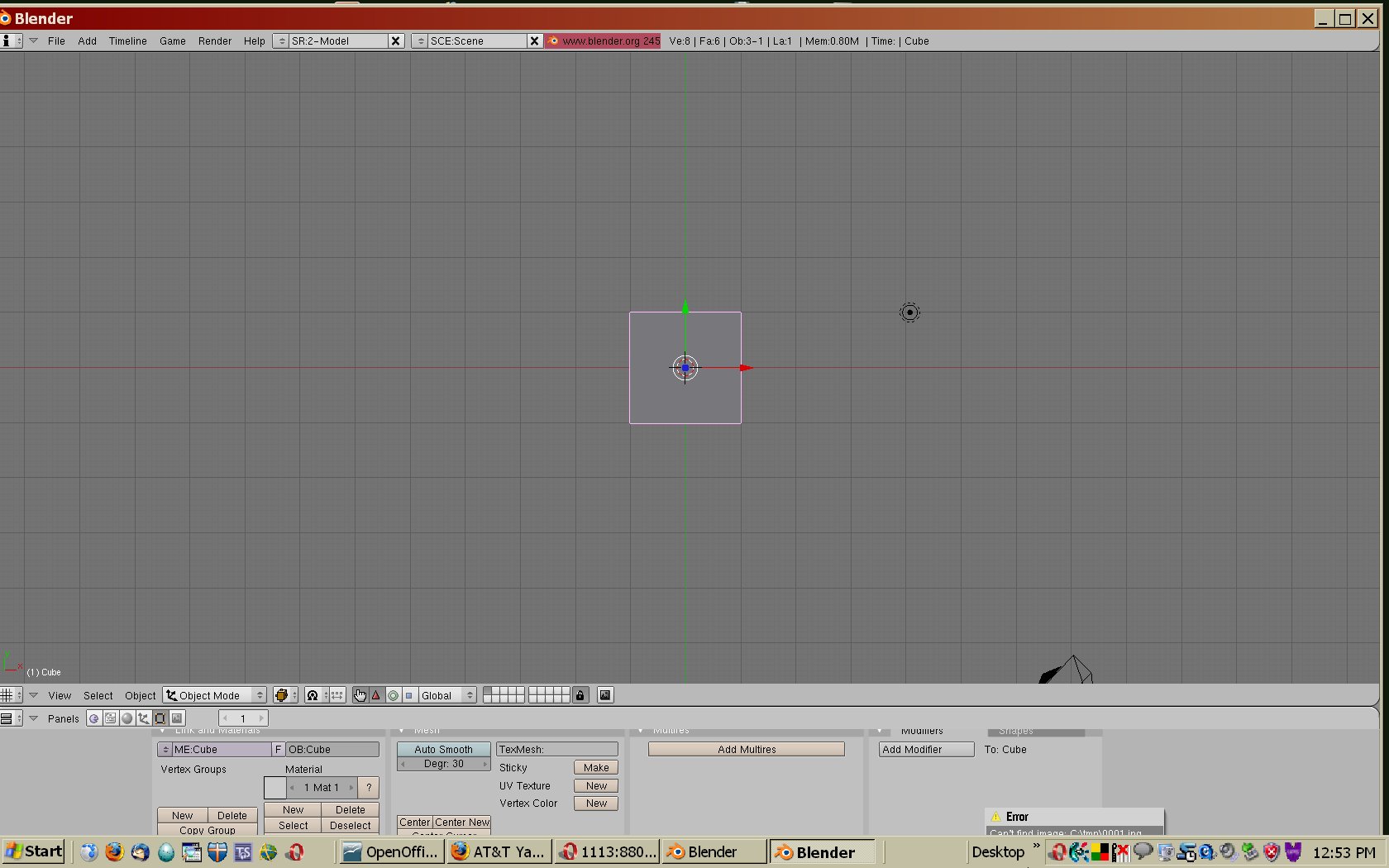Open the pivot point selector icon
The height and width of the screenshot is (868, 1389).
(316, 695)
